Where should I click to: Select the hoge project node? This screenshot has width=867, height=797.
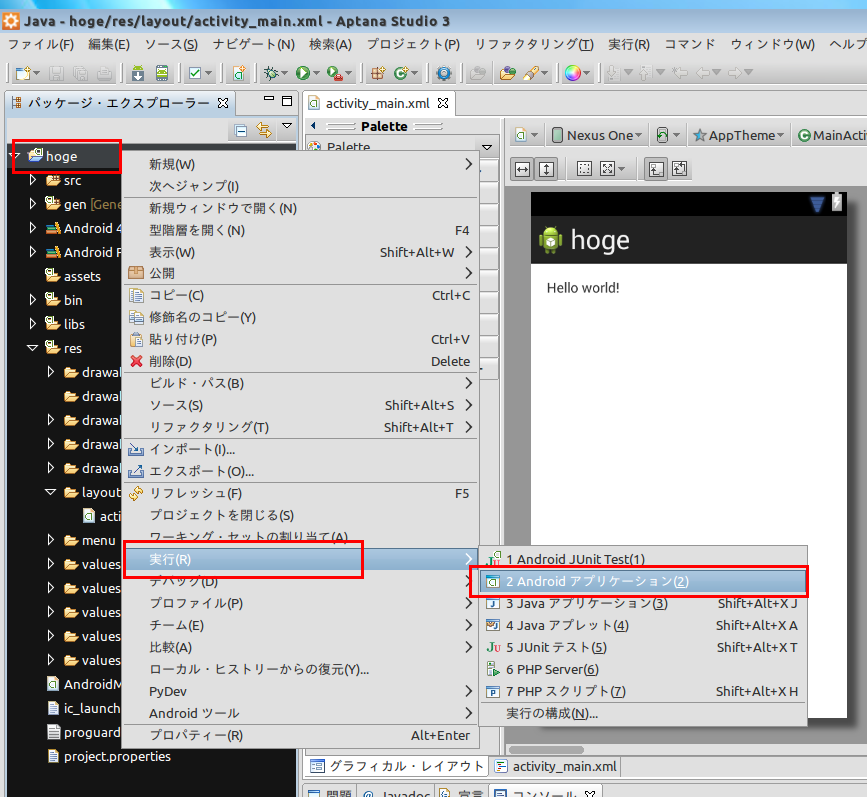coord(53,157)
